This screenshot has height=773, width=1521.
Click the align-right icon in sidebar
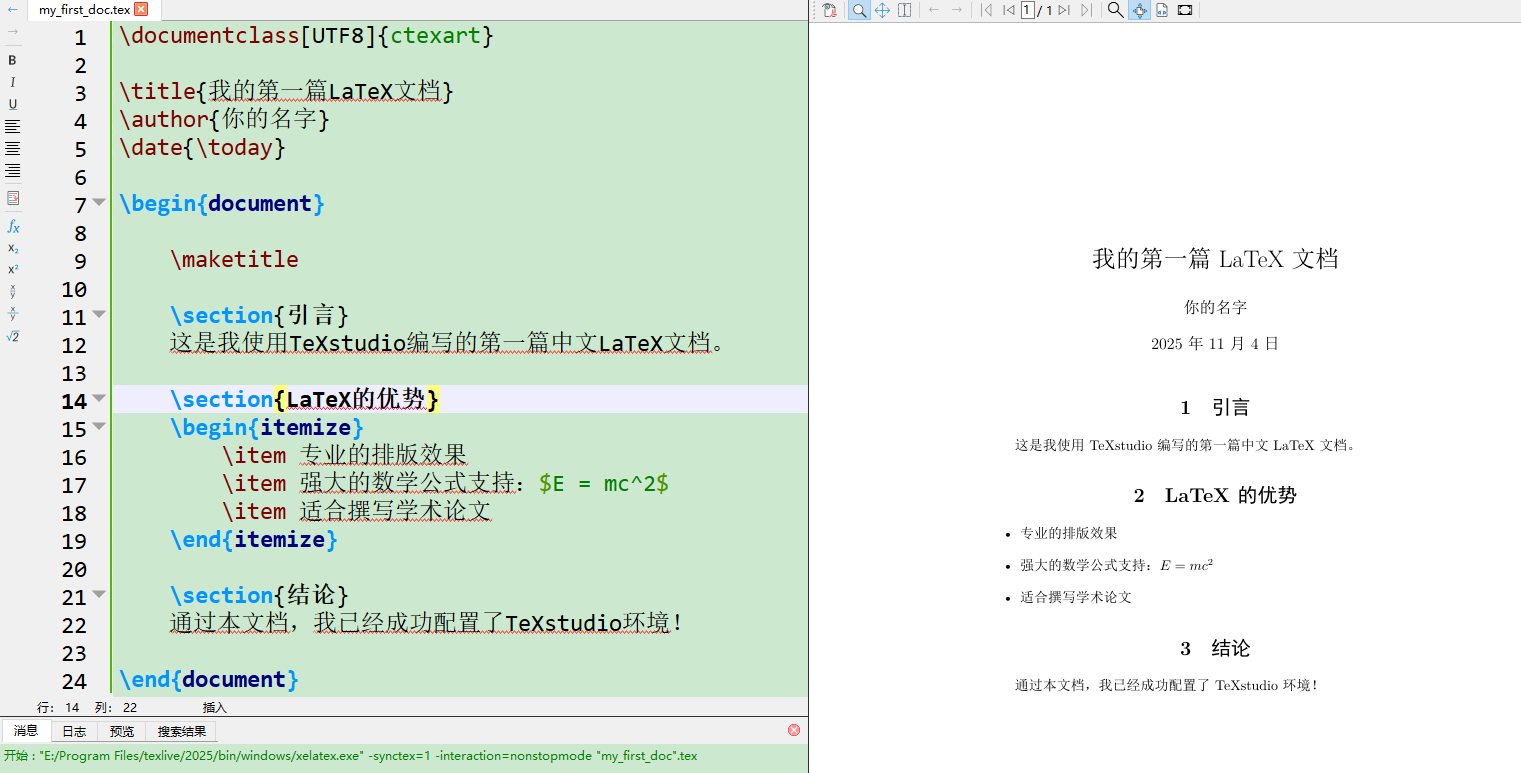click(13, 171)
